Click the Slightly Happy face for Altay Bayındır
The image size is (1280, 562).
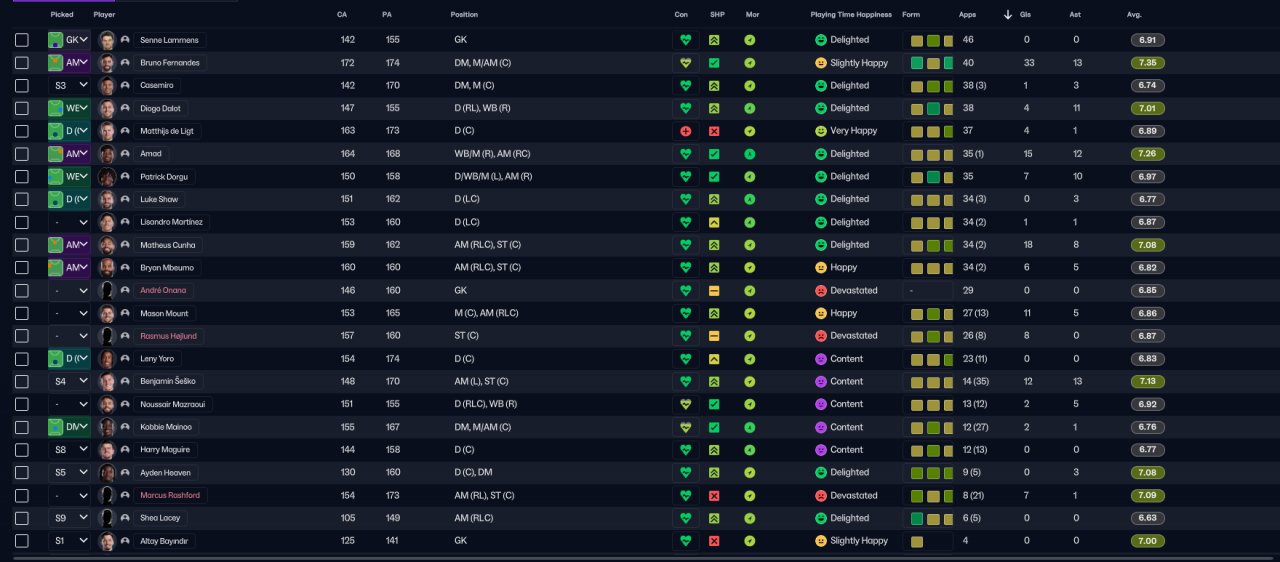(821, 541)
